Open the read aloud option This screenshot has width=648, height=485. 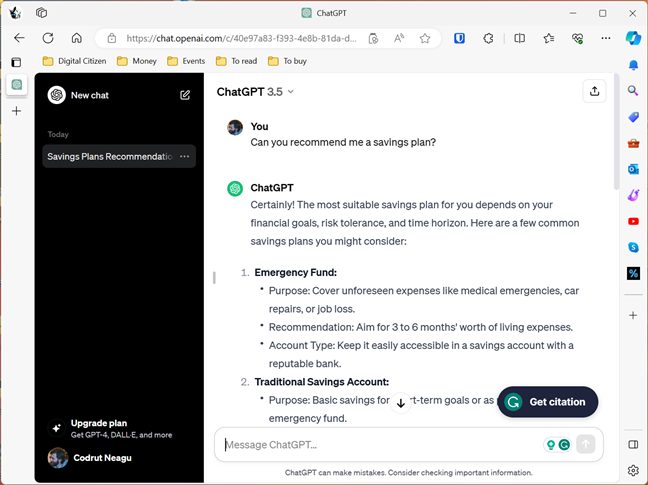point(399,38)
